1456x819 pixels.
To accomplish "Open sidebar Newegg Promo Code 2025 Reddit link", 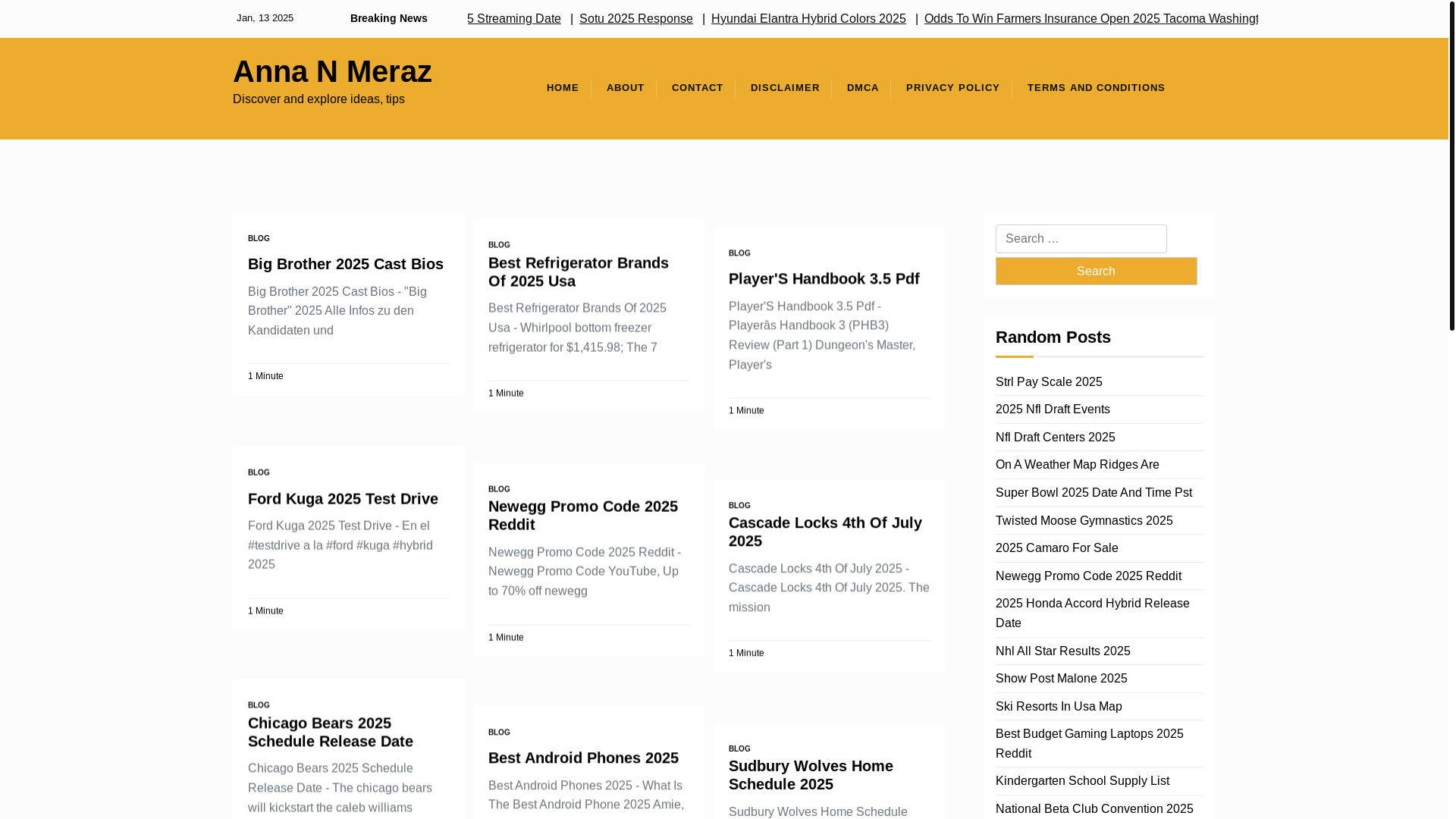I will 1088,576.
